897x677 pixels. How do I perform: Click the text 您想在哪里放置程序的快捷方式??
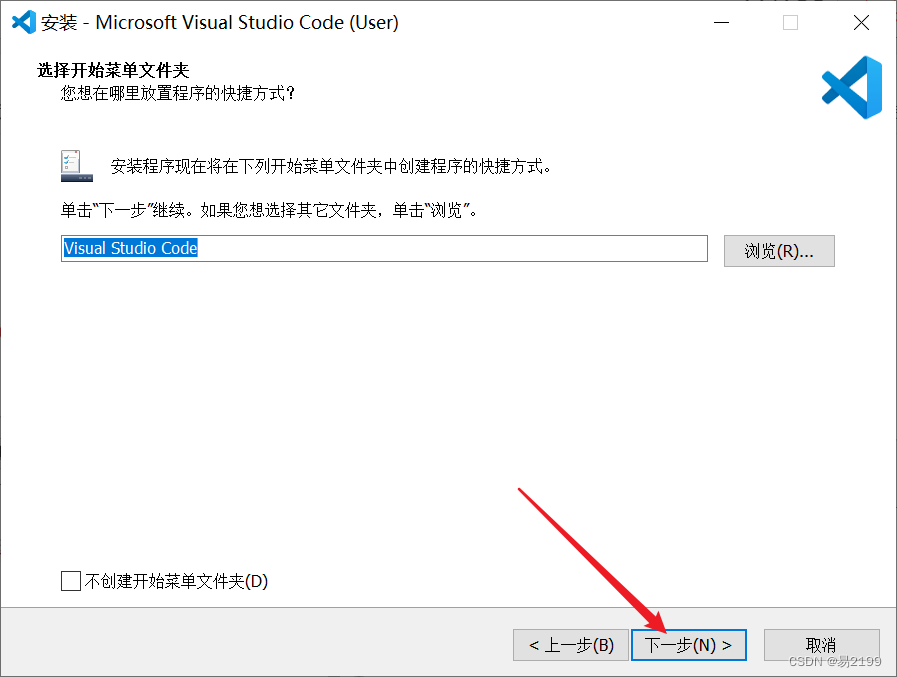click(178, 93)
